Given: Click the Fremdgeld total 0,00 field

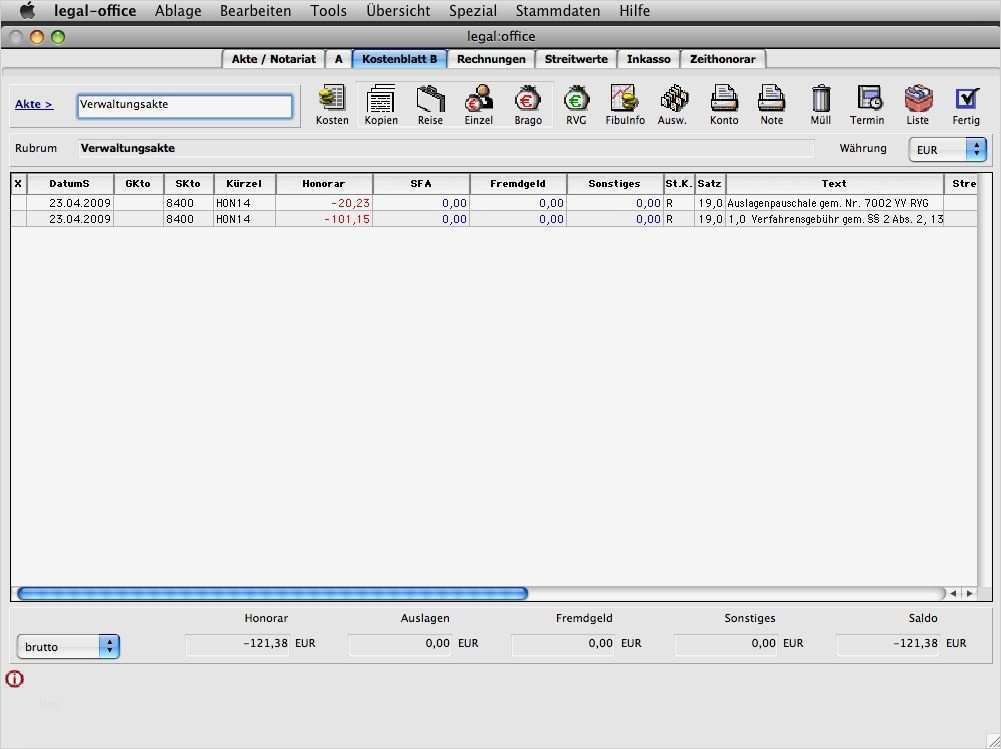Looking at the screenshot, I should pos(564,644).
